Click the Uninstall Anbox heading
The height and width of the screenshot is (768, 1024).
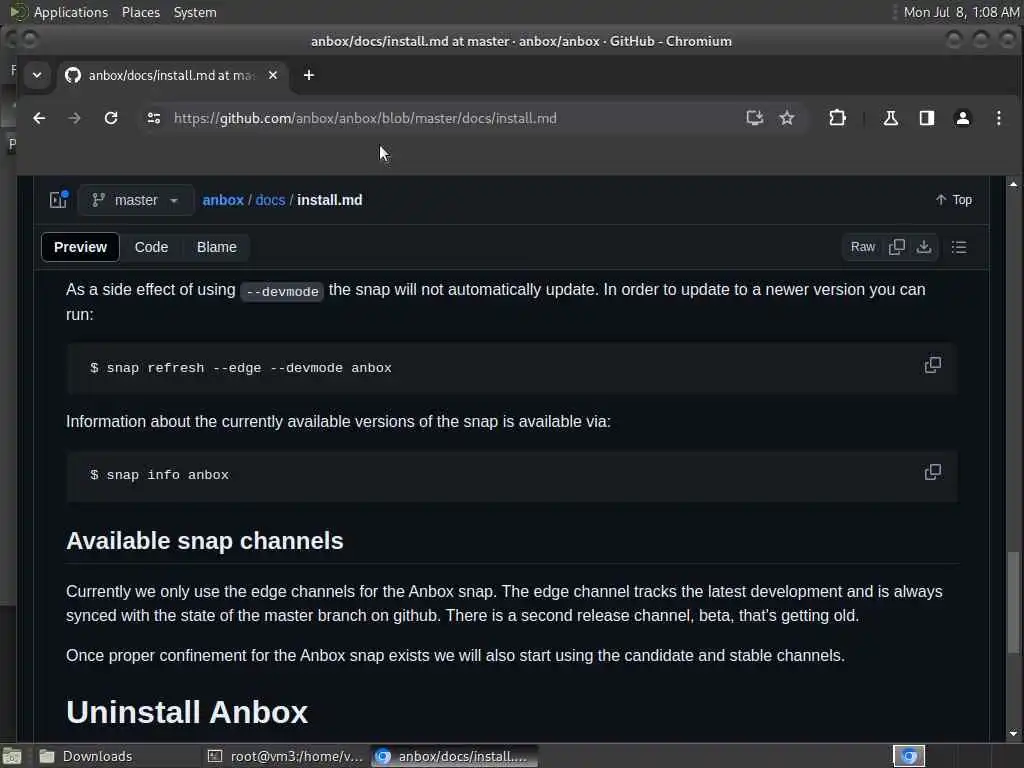(x=187, y=712)
